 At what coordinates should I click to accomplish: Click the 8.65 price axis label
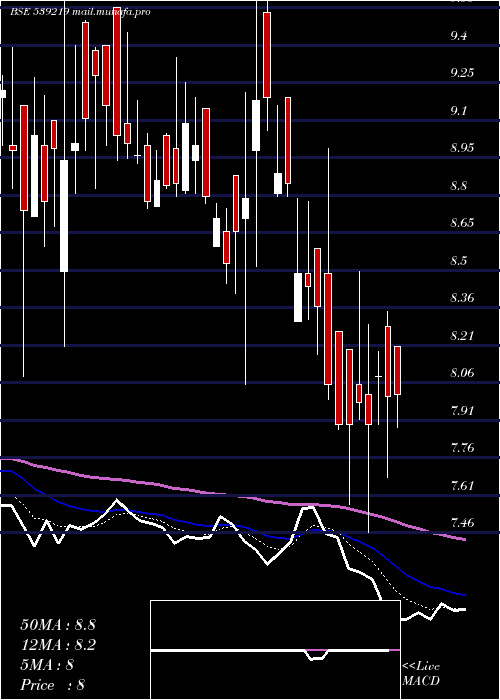pyautogui.click(x=462, y=223)
